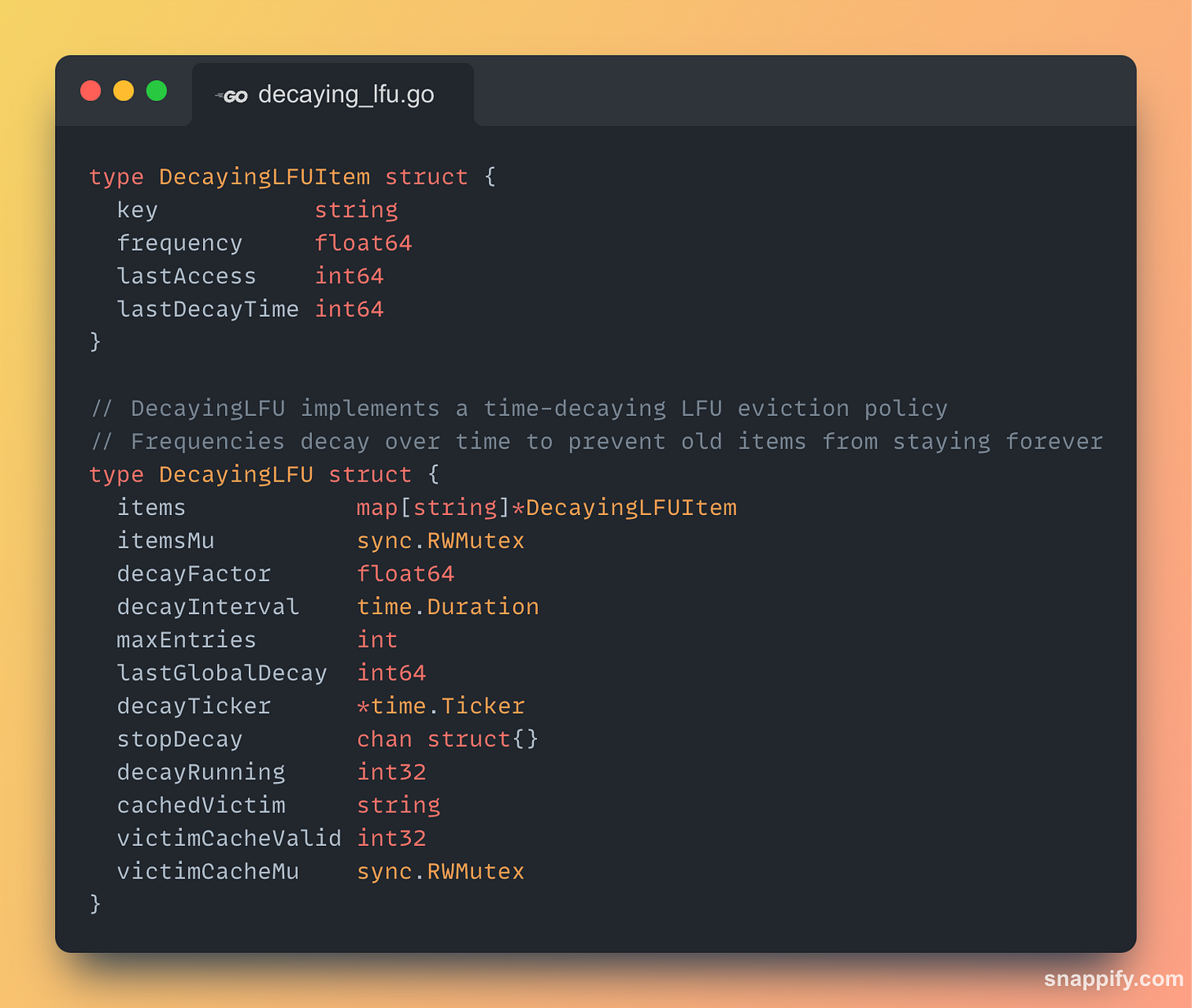Click the 'decayRunning' field name
The height and width of the screenshot is (1008, 1192).
[x=201, y=772]
